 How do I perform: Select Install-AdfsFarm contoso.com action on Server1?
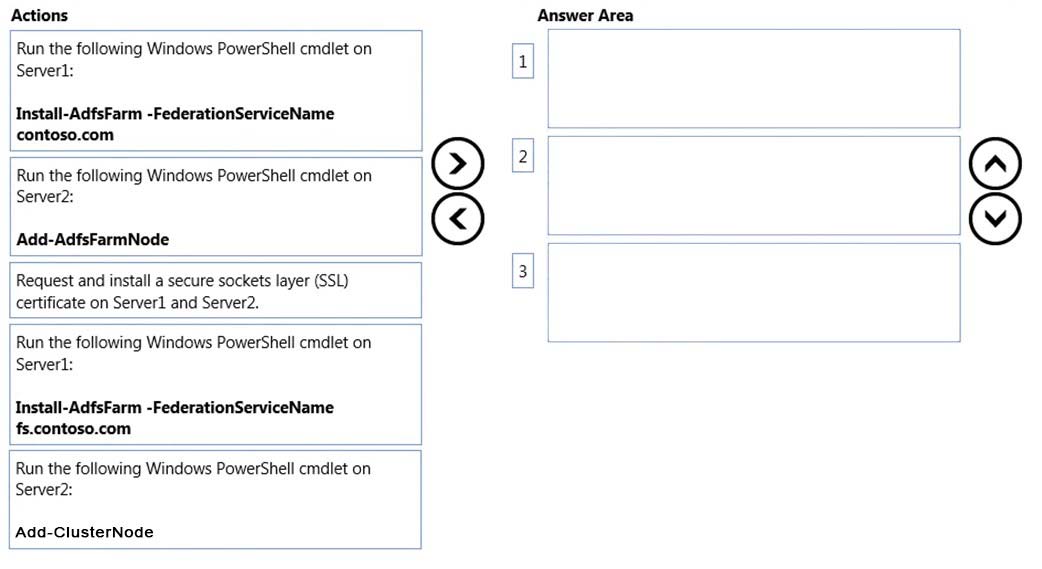(216, 91)
